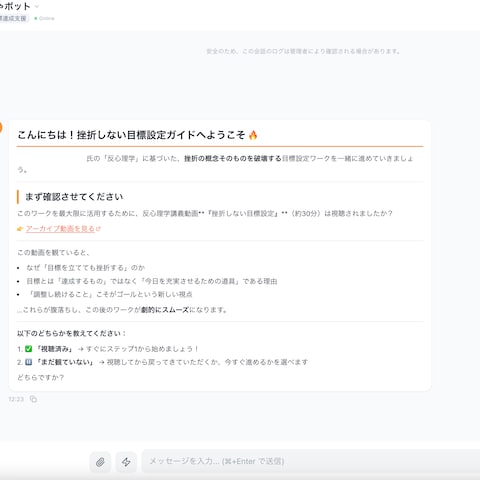Viewport: 480px width, 480px height.
Task: Open the lightning quick-actions button
Action: pos(126,462)
